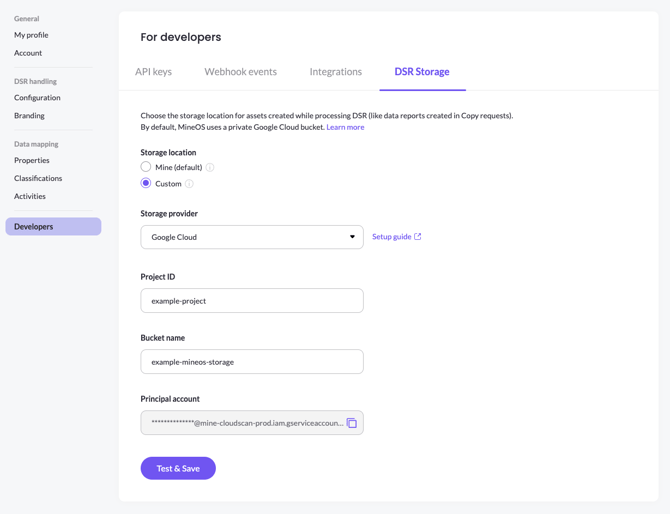Viewport: 670px width, 514px height.
Task: Follow the Learn more link
Action: click(345, 127)
